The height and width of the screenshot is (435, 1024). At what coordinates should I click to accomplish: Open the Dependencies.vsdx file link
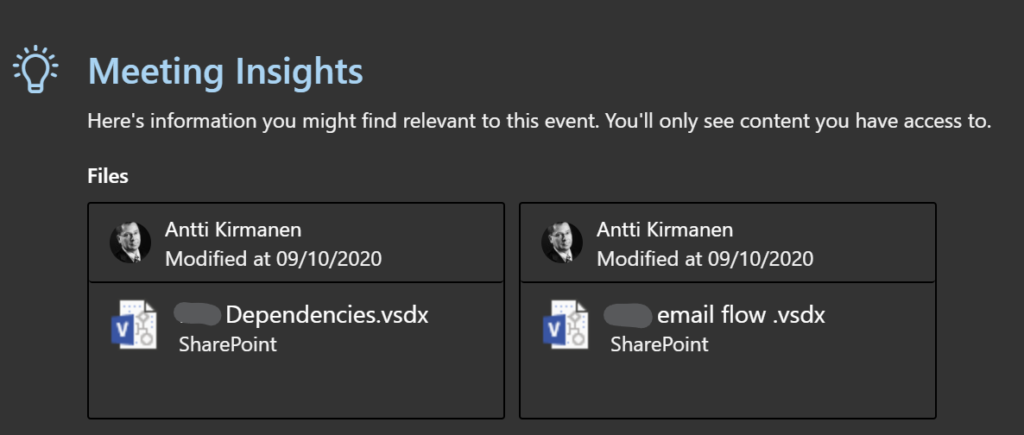[x=327, y=315]
